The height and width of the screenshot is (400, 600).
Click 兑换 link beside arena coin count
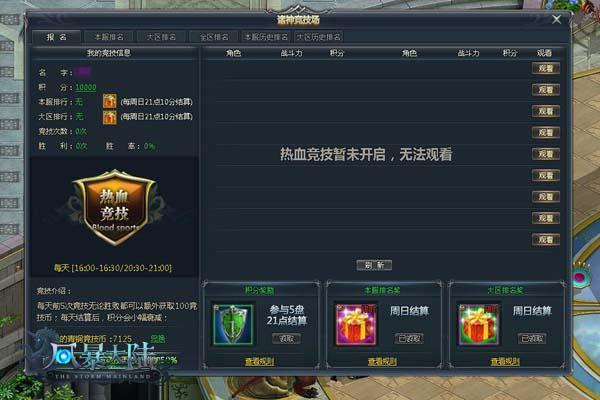158,339
